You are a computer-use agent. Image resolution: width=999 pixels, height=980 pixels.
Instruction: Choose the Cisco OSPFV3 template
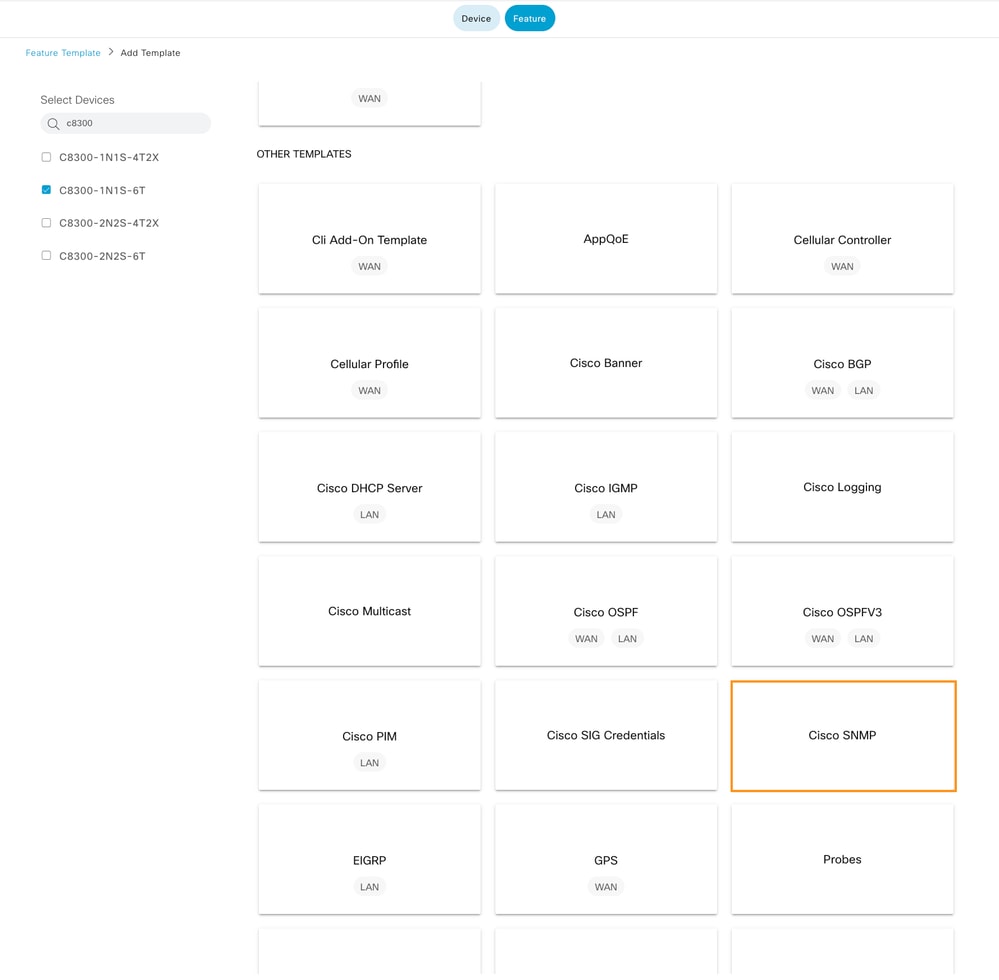842,612
